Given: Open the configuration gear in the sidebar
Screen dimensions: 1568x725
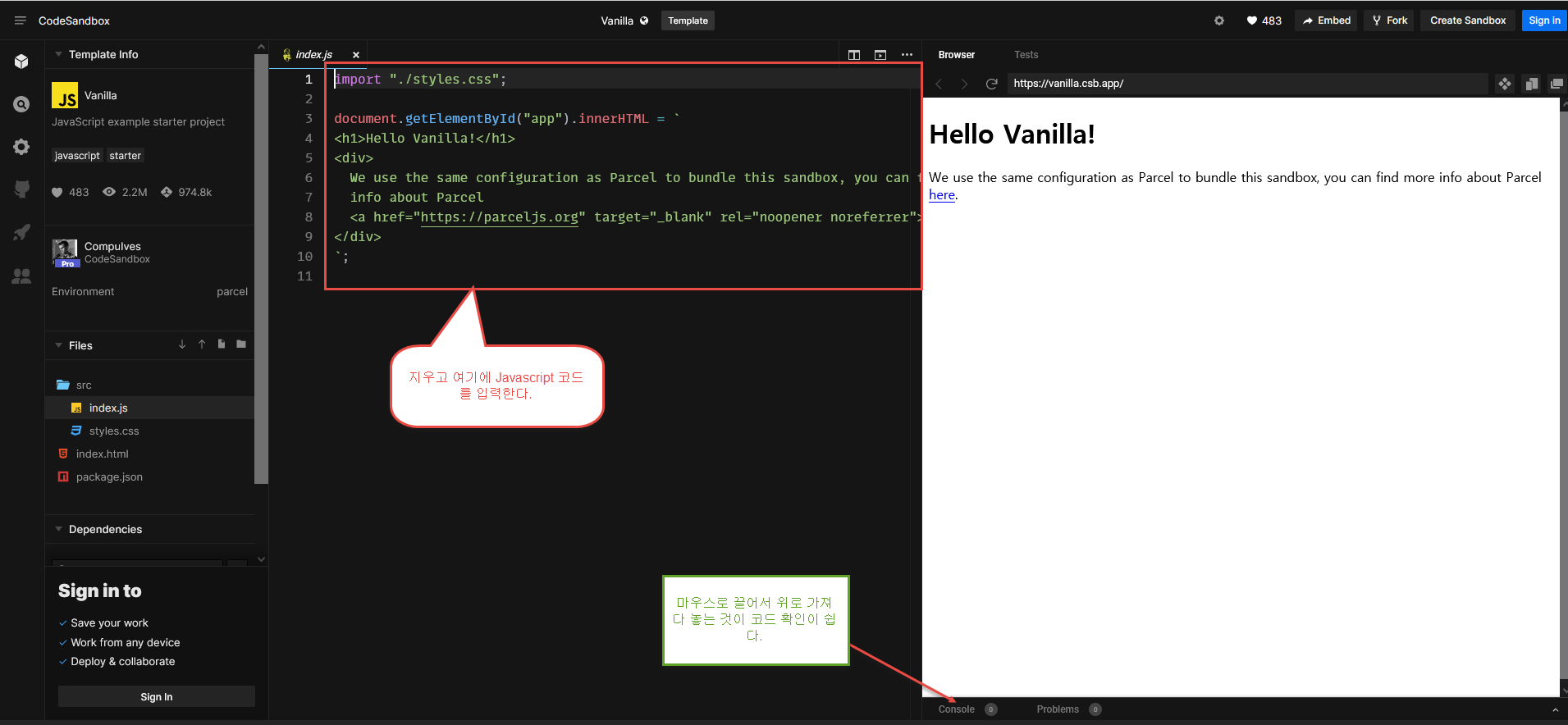Looking at the screenshot, I should point(21,147).
